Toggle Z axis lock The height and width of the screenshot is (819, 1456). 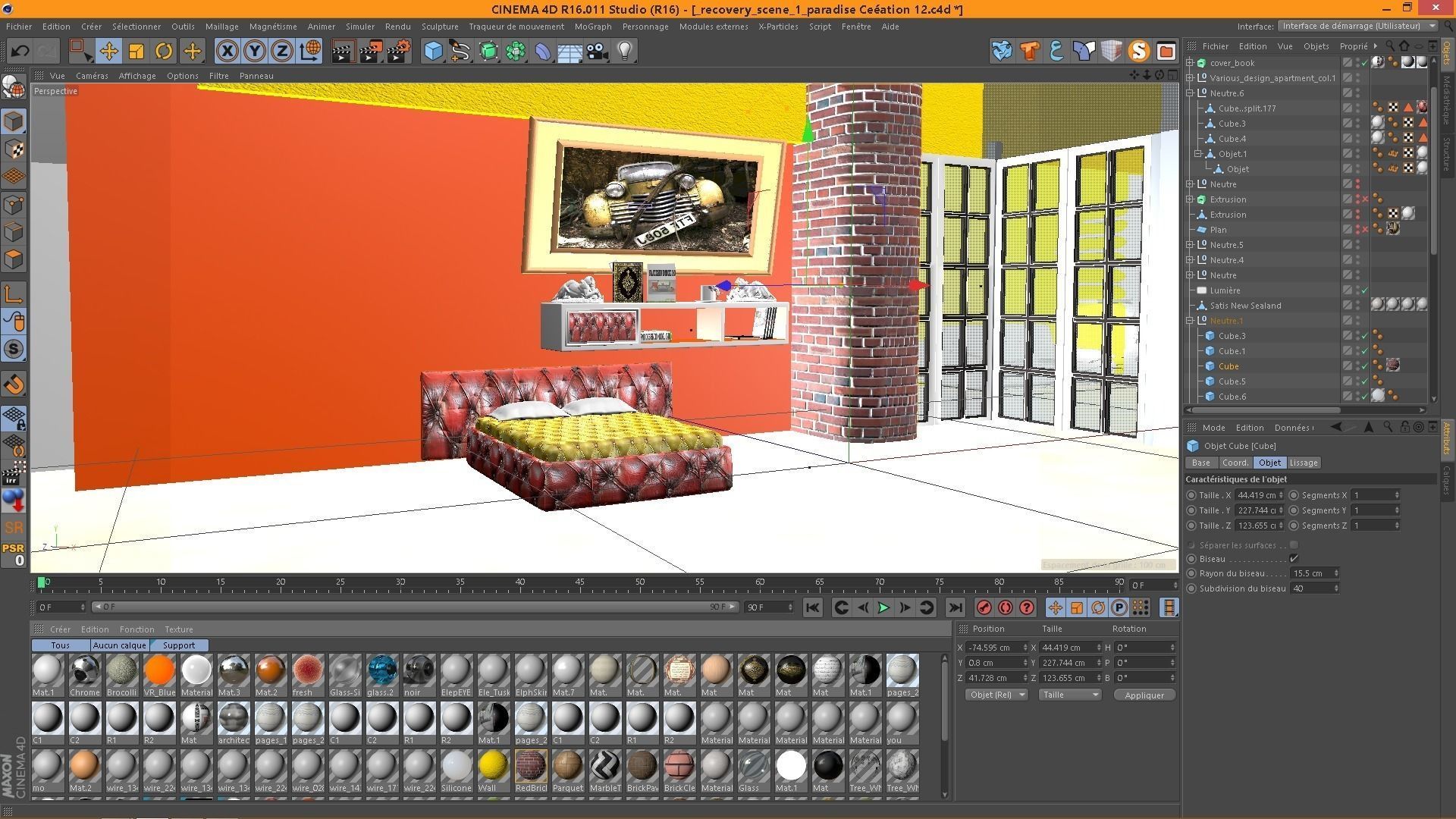[281, 52]
